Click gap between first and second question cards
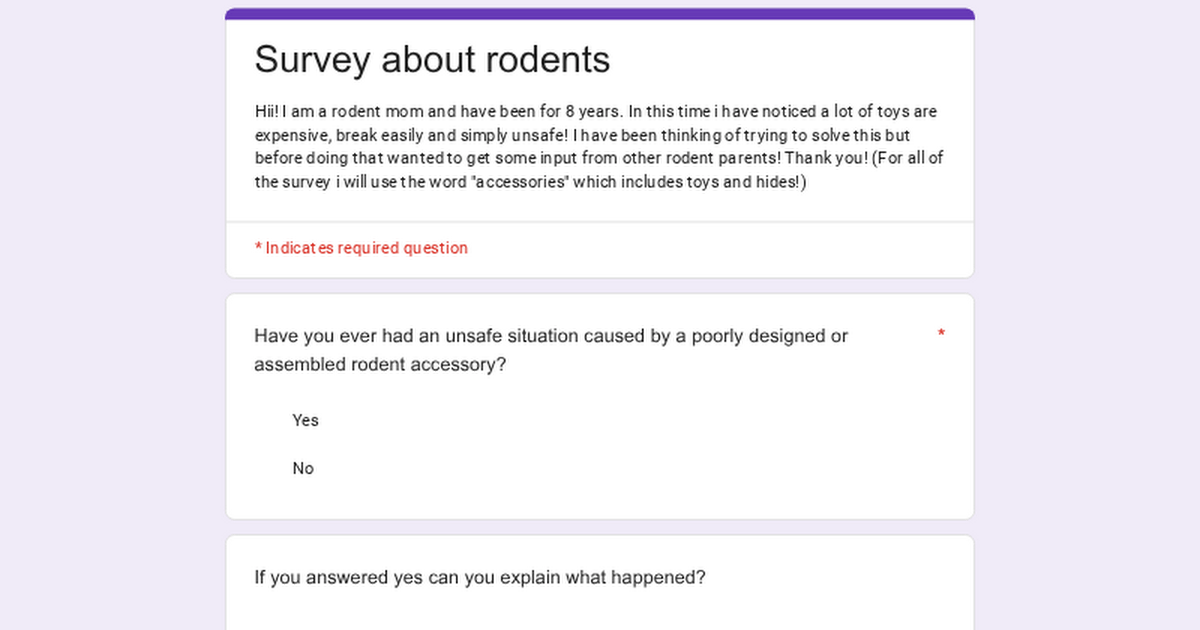 [600, 527]
